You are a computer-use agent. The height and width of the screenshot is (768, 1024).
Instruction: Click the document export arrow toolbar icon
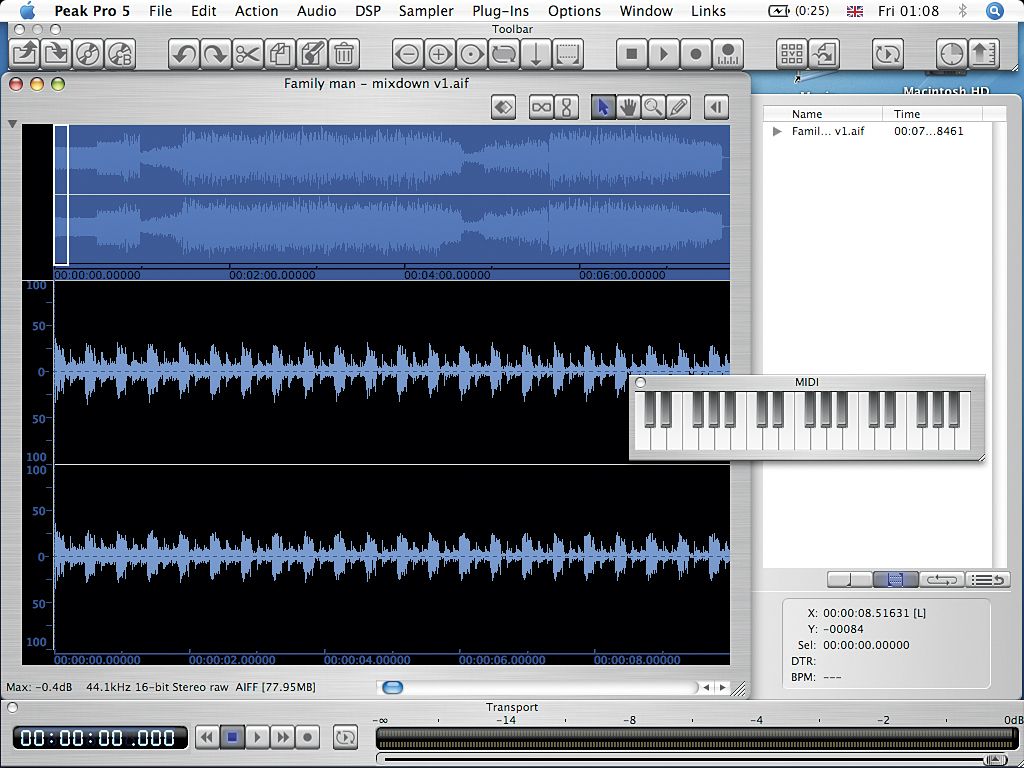coord(824,54)
